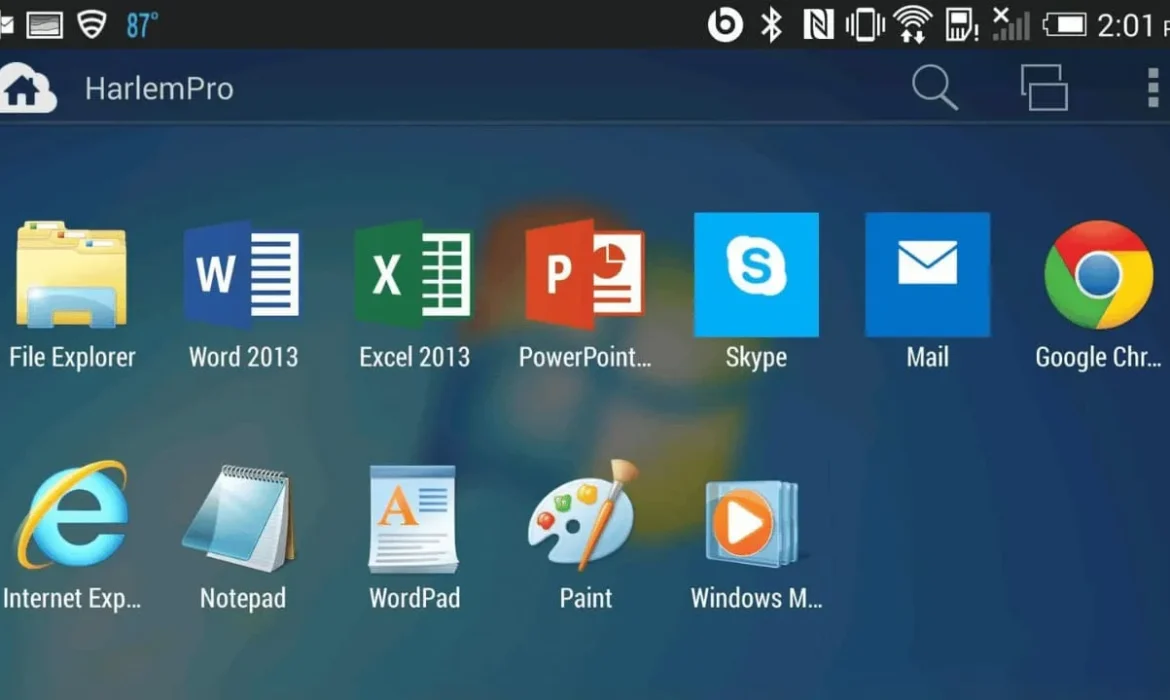
Task: Tap the Wi-Fi signal icon on the right
Action: click(913, 25)
